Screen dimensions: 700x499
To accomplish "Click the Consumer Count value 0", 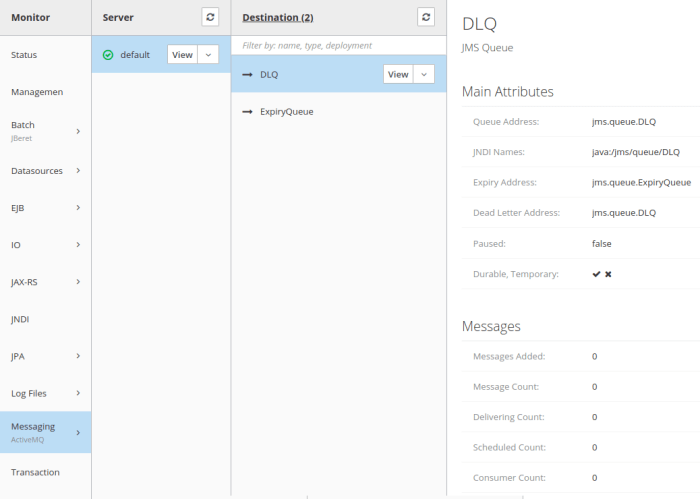I will [595, 478].
